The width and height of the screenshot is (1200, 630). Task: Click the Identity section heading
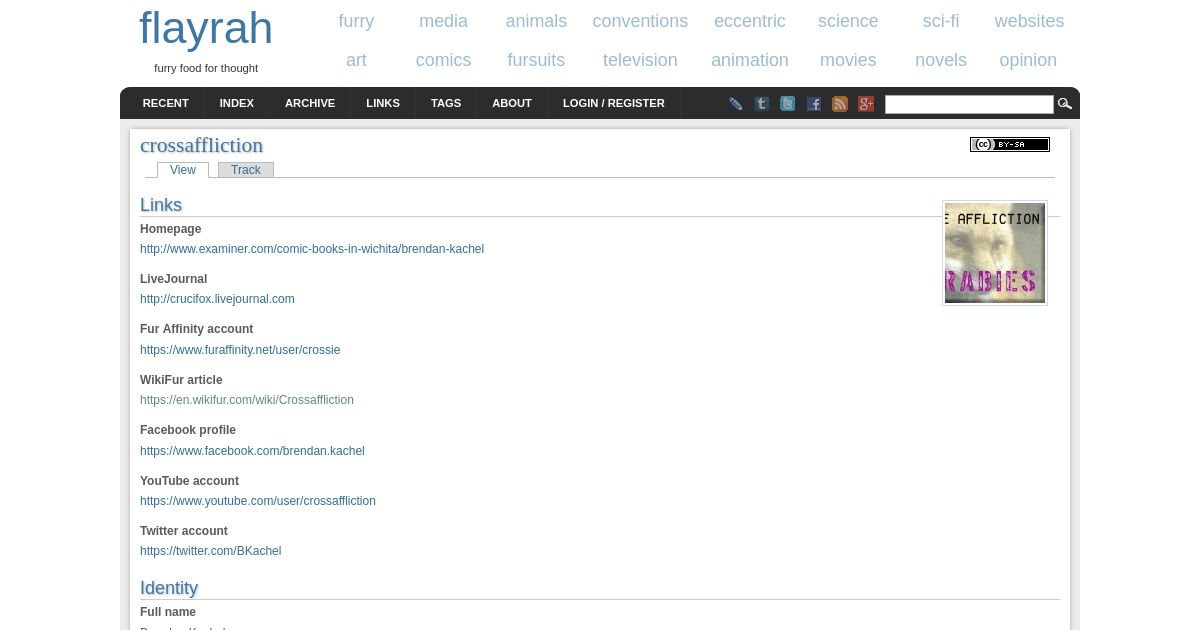click(x=169, y=588)
